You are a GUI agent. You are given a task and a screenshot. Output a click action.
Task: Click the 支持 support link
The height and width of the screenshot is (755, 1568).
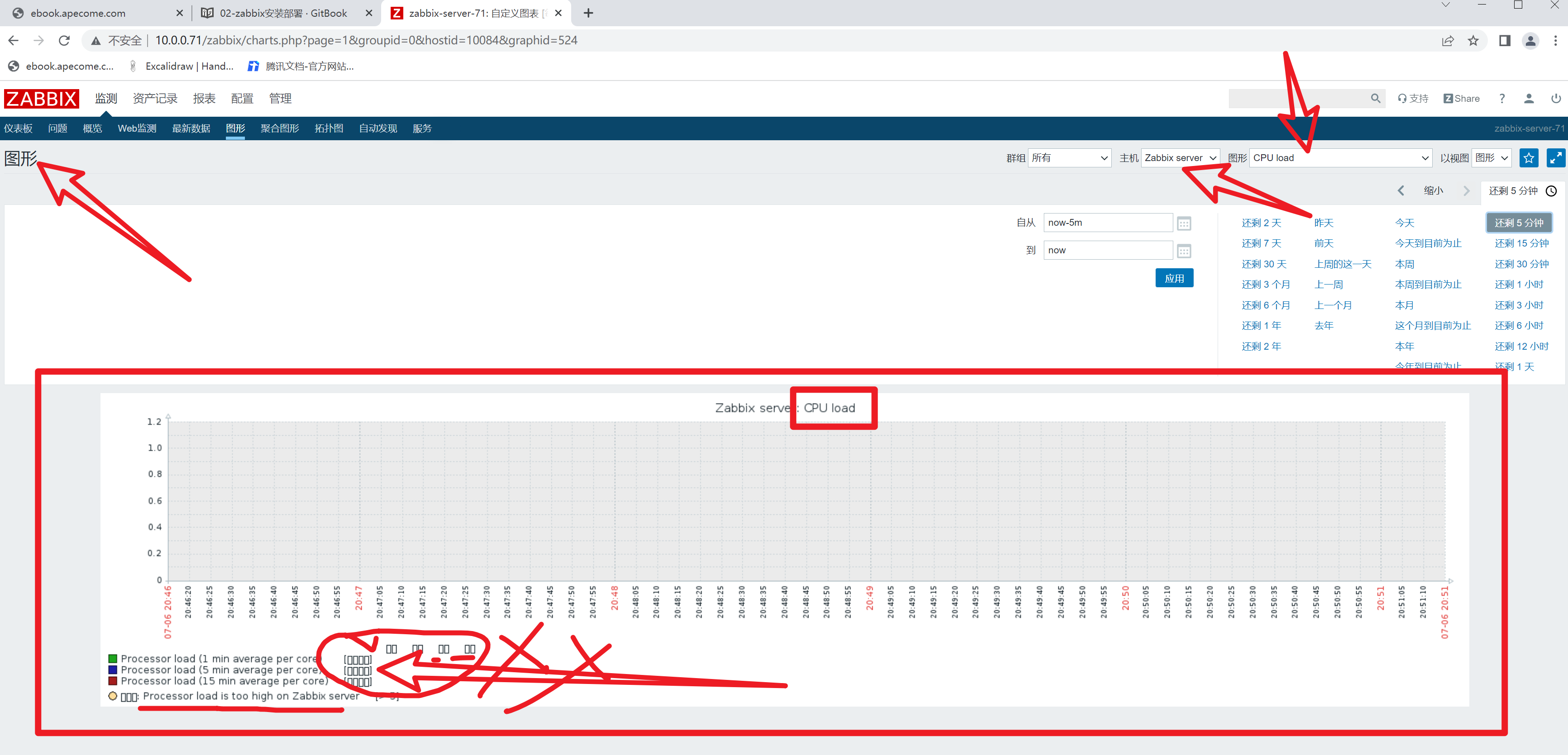[x=1413, y=99]
